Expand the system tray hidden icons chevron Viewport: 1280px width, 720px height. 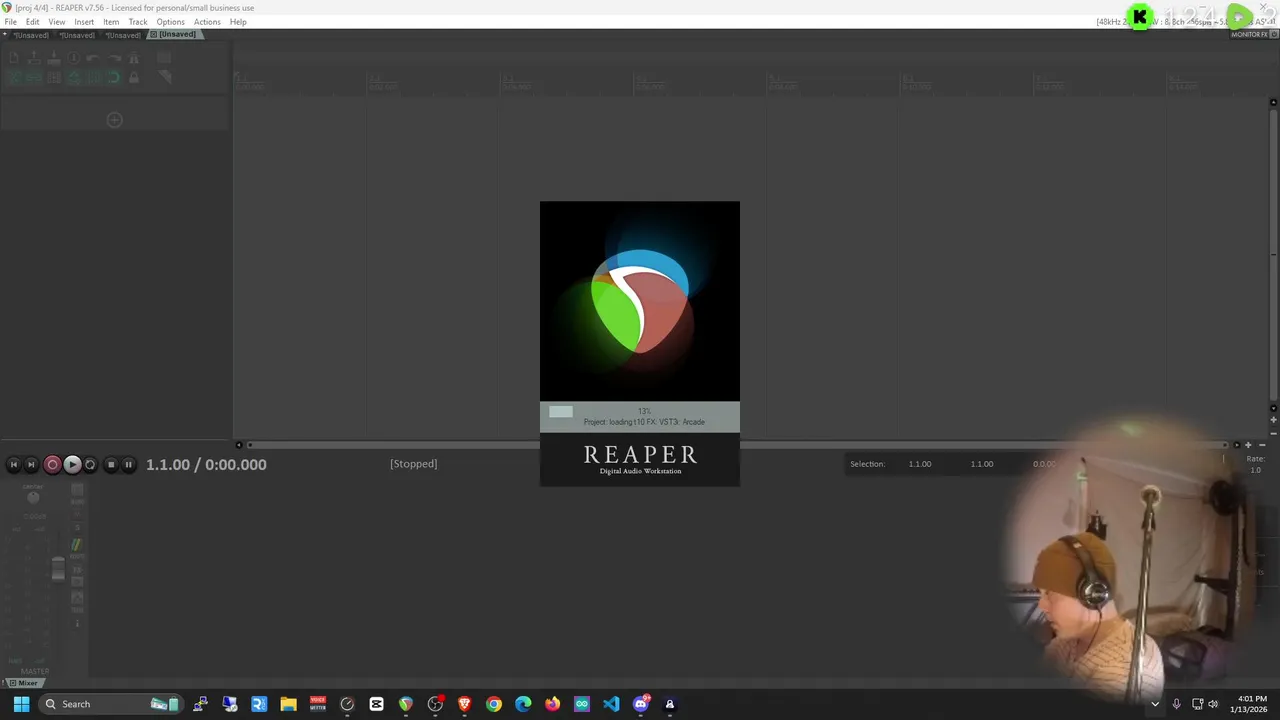(x=1155, y=704)
